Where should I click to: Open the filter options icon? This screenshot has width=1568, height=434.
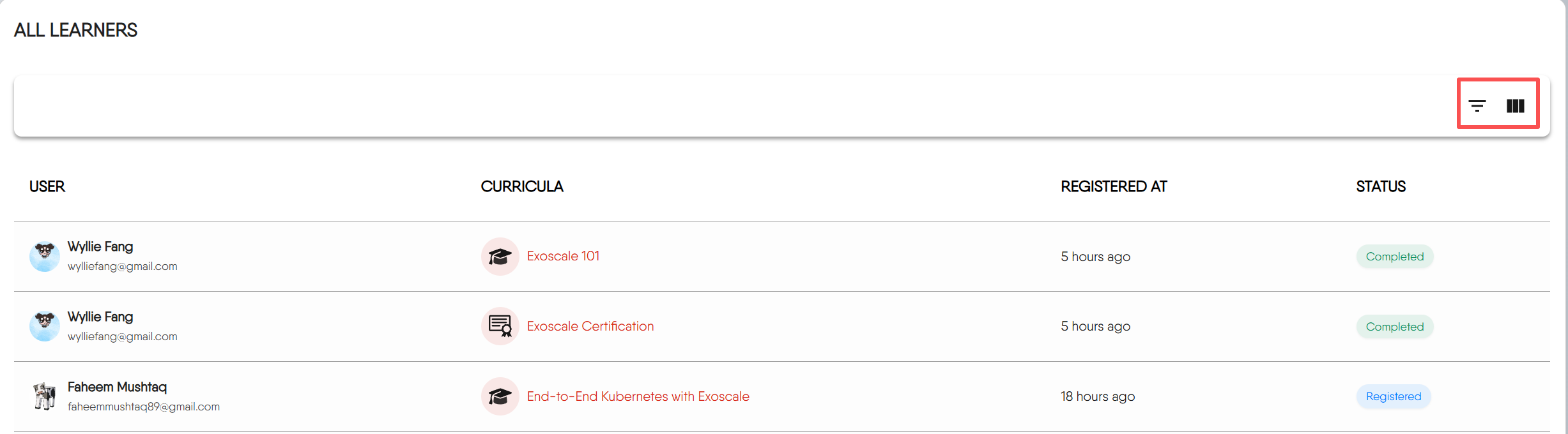[x=1477, y=106]
